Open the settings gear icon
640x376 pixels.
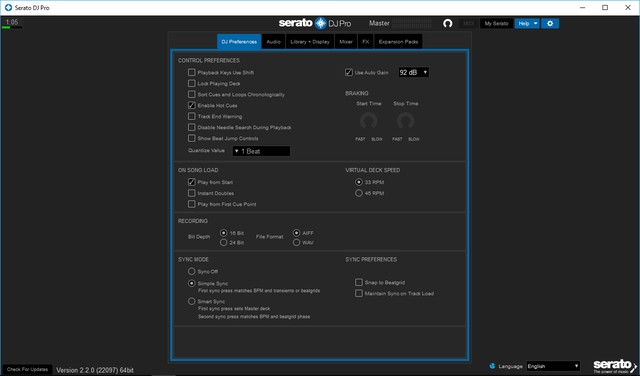click(x=550, y=23)
